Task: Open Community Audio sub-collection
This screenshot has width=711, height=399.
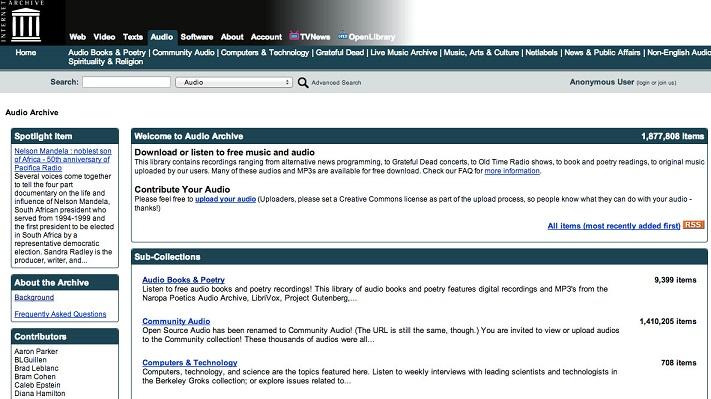Action: pyautogui.click(x=176, y=321)
